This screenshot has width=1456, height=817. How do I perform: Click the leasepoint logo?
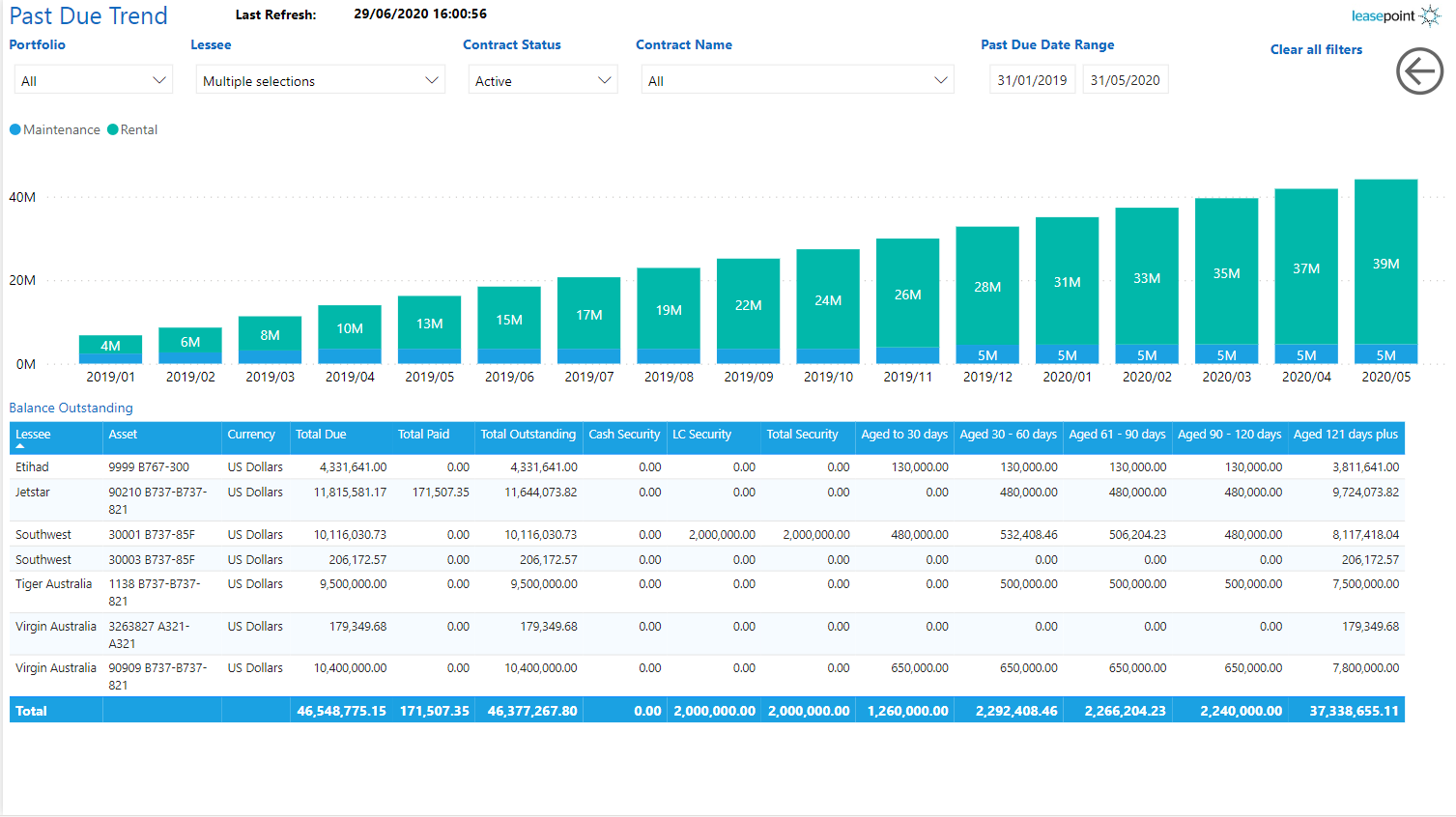(1396, 15)
